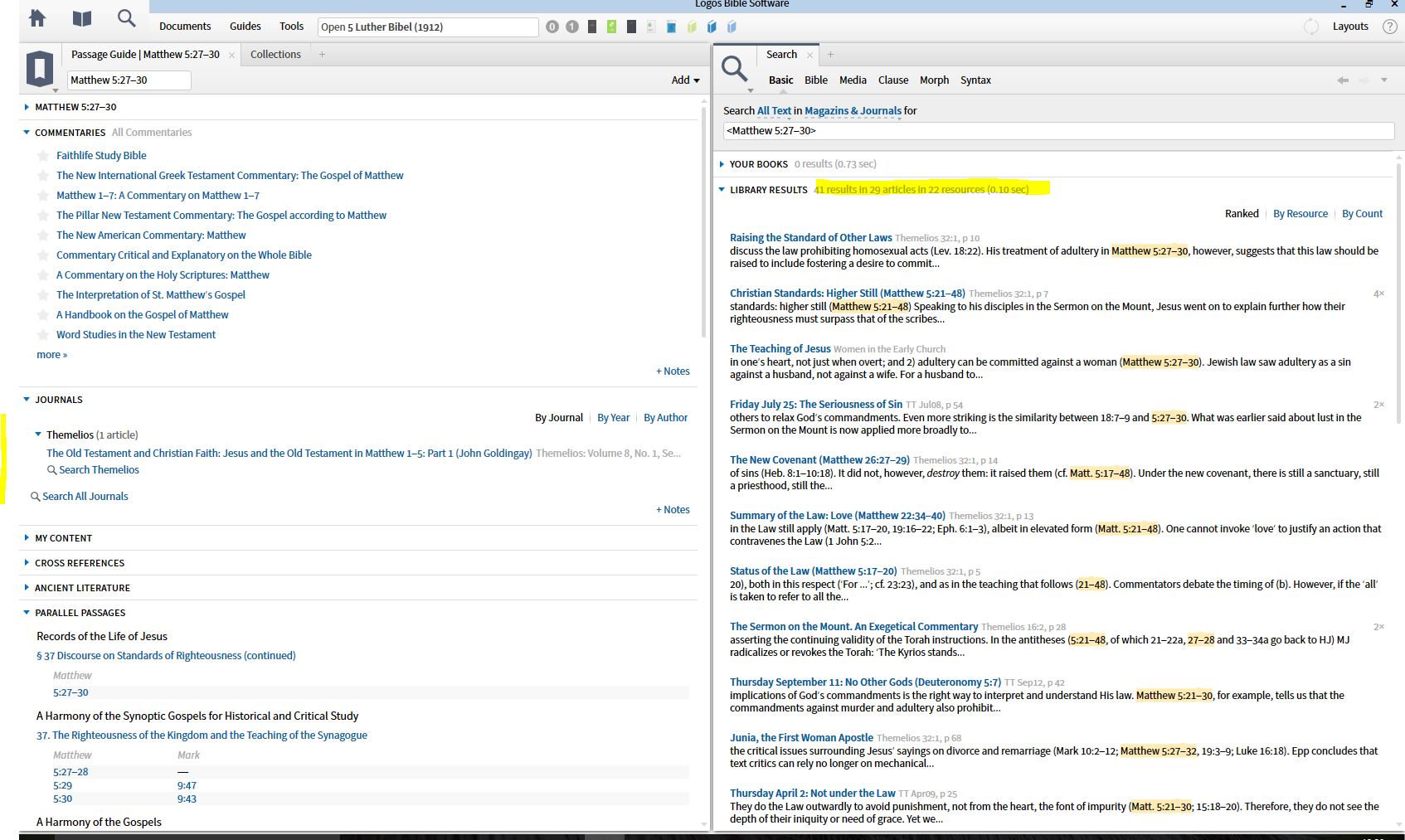Image resolution: width=1405 pixels, height=840 pixels.
Task: Click the command box showing Open 5 Luther Bibel
Action: [x=428, y=27]
